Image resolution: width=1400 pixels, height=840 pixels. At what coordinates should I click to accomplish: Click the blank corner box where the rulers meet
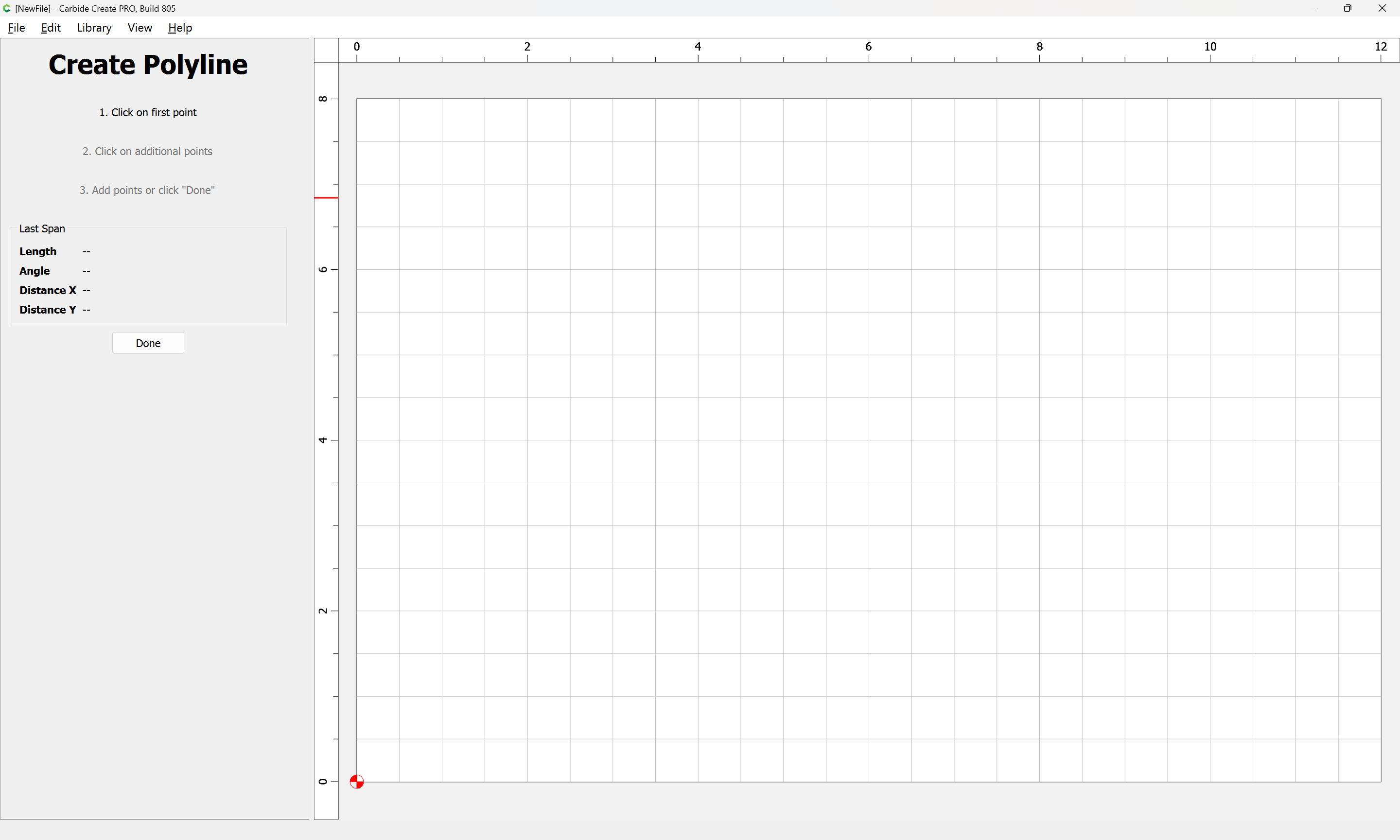point(326,51)
